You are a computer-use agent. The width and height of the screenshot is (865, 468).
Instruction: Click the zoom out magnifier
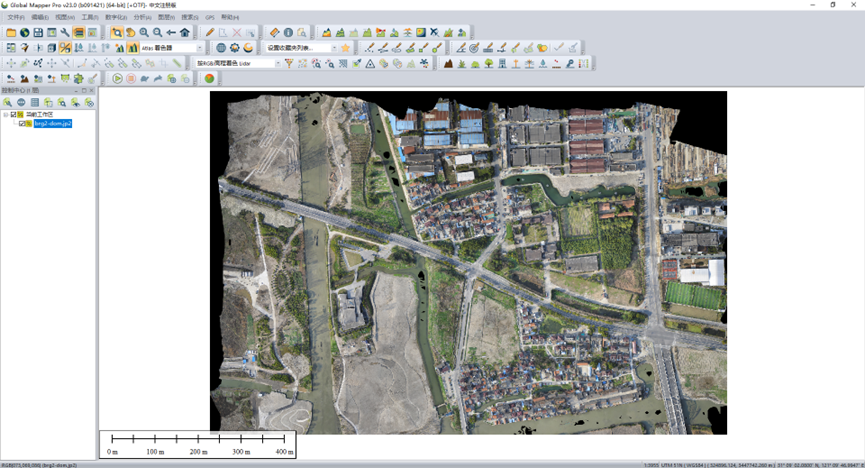tap(157, 33)
